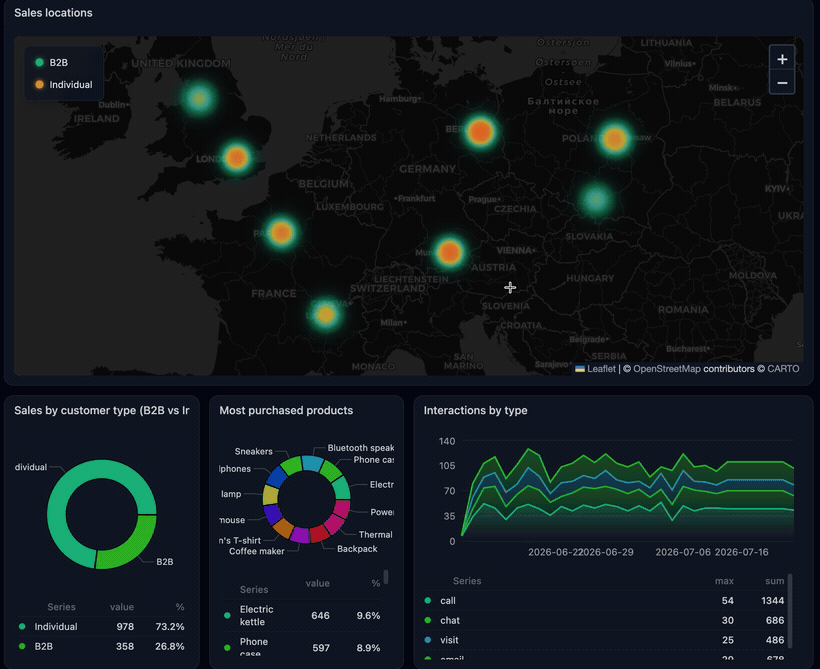
Task: Click the Phone case percentage 8.9%
Action: pyautogui.click(x=368, y=648)
